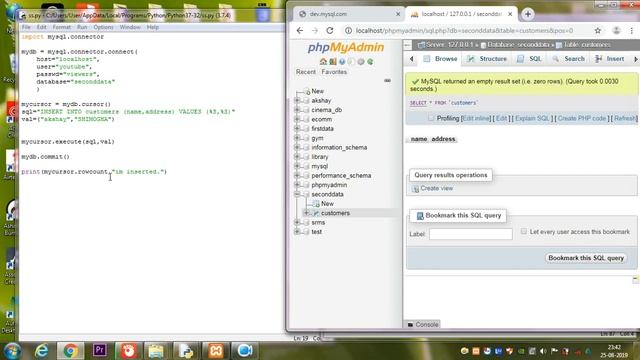This screenshot has height=360, width=640.
Task: Focus the Chrome address bar
Action: [x=464, y=31]
